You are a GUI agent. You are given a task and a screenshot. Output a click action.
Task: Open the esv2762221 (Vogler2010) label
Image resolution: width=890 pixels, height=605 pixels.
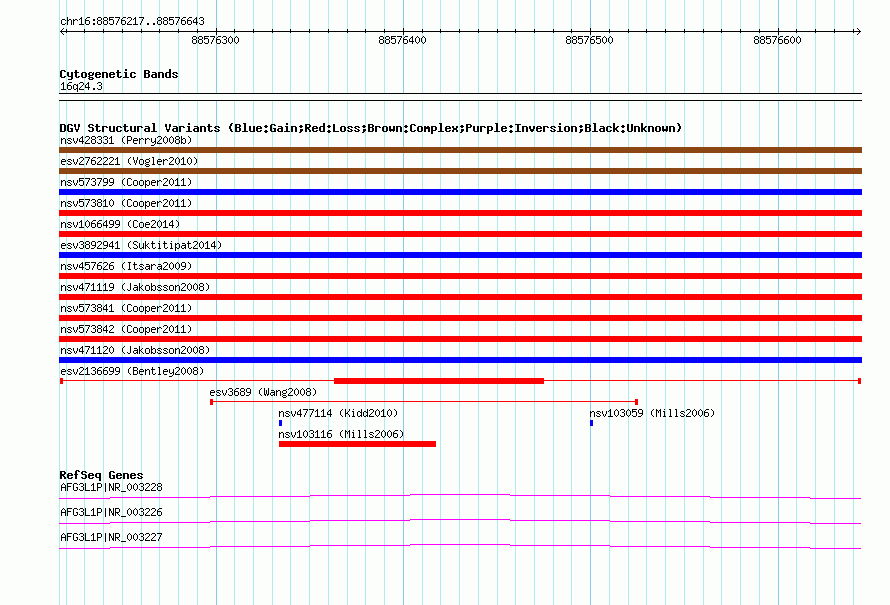tap(129, 161)
